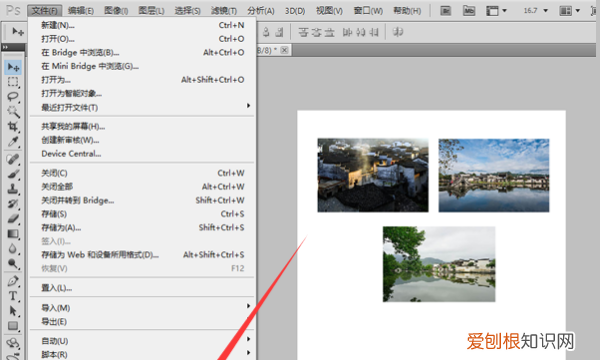Click the dark village rooftops photo on canvas
The width and height of the screenshot is (600, 360).
point(373,175)
